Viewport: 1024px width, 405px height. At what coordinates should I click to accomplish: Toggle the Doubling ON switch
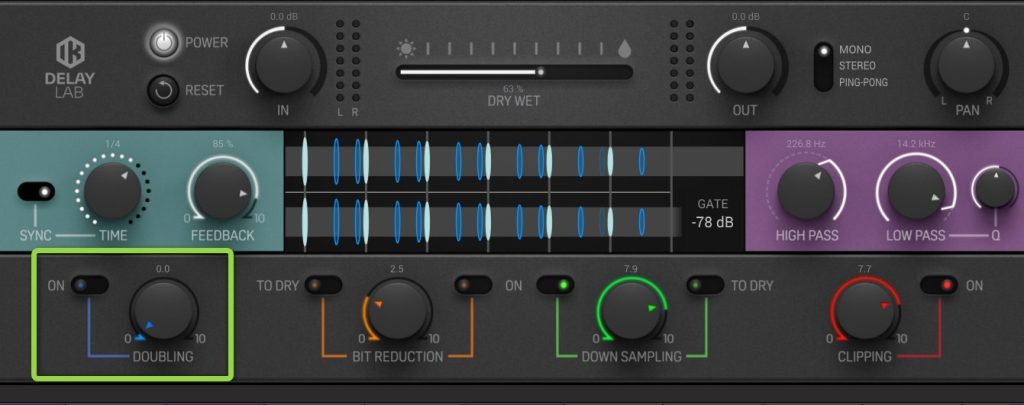click(x=90, y=285)
